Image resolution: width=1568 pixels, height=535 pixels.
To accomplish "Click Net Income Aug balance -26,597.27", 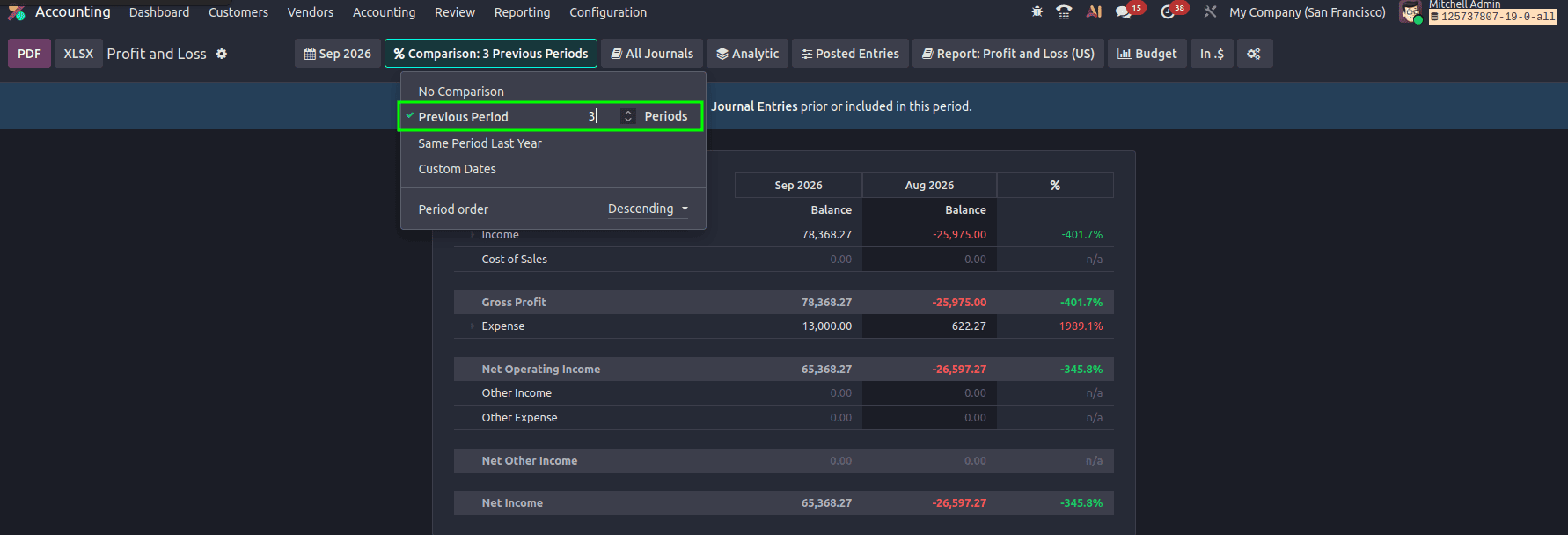I will click(x=959, y=503).
